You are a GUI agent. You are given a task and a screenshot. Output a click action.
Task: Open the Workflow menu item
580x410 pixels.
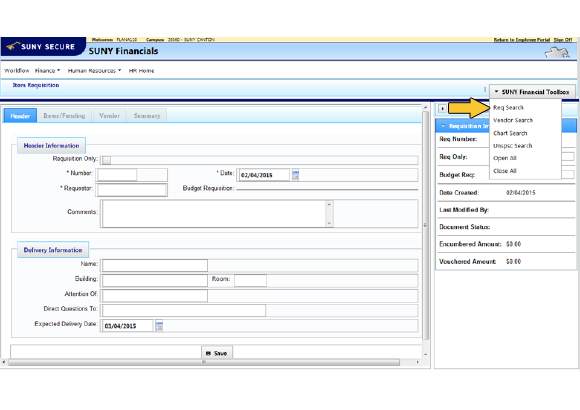click(x=17, y=70)
